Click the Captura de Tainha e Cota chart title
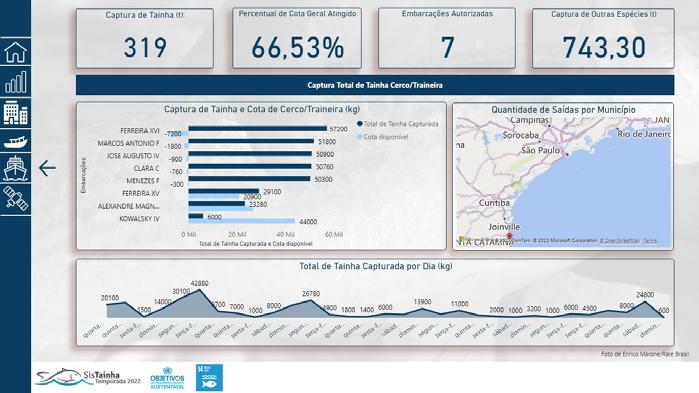 coord(262,109)
